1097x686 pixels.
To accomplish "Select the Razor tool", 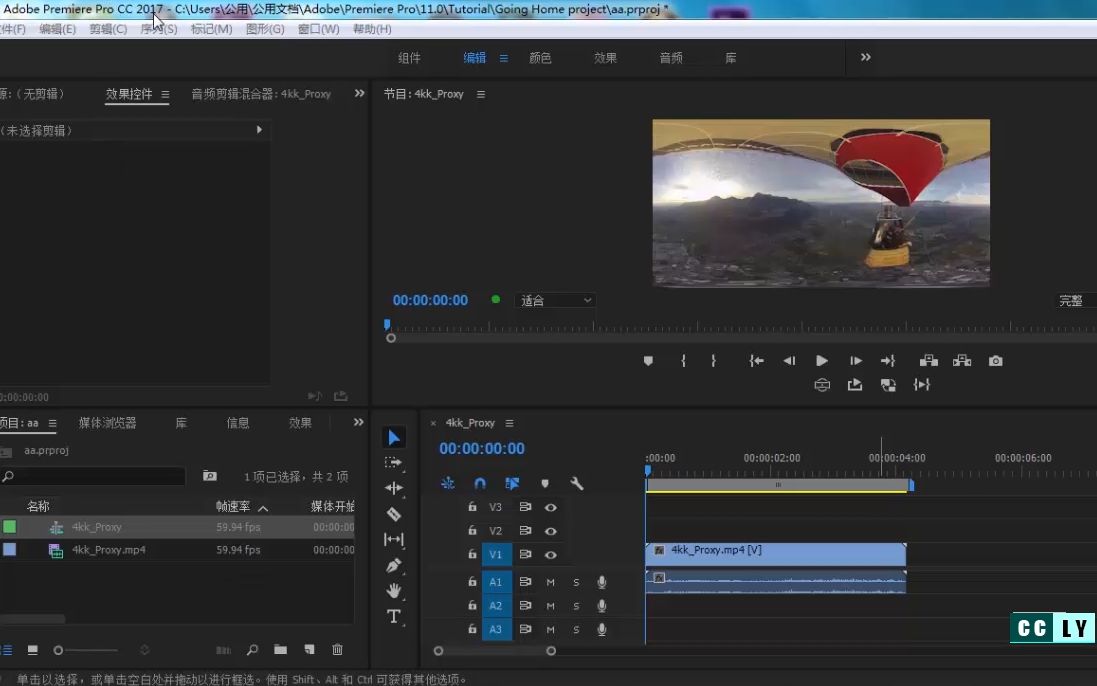I will (394, 512).
